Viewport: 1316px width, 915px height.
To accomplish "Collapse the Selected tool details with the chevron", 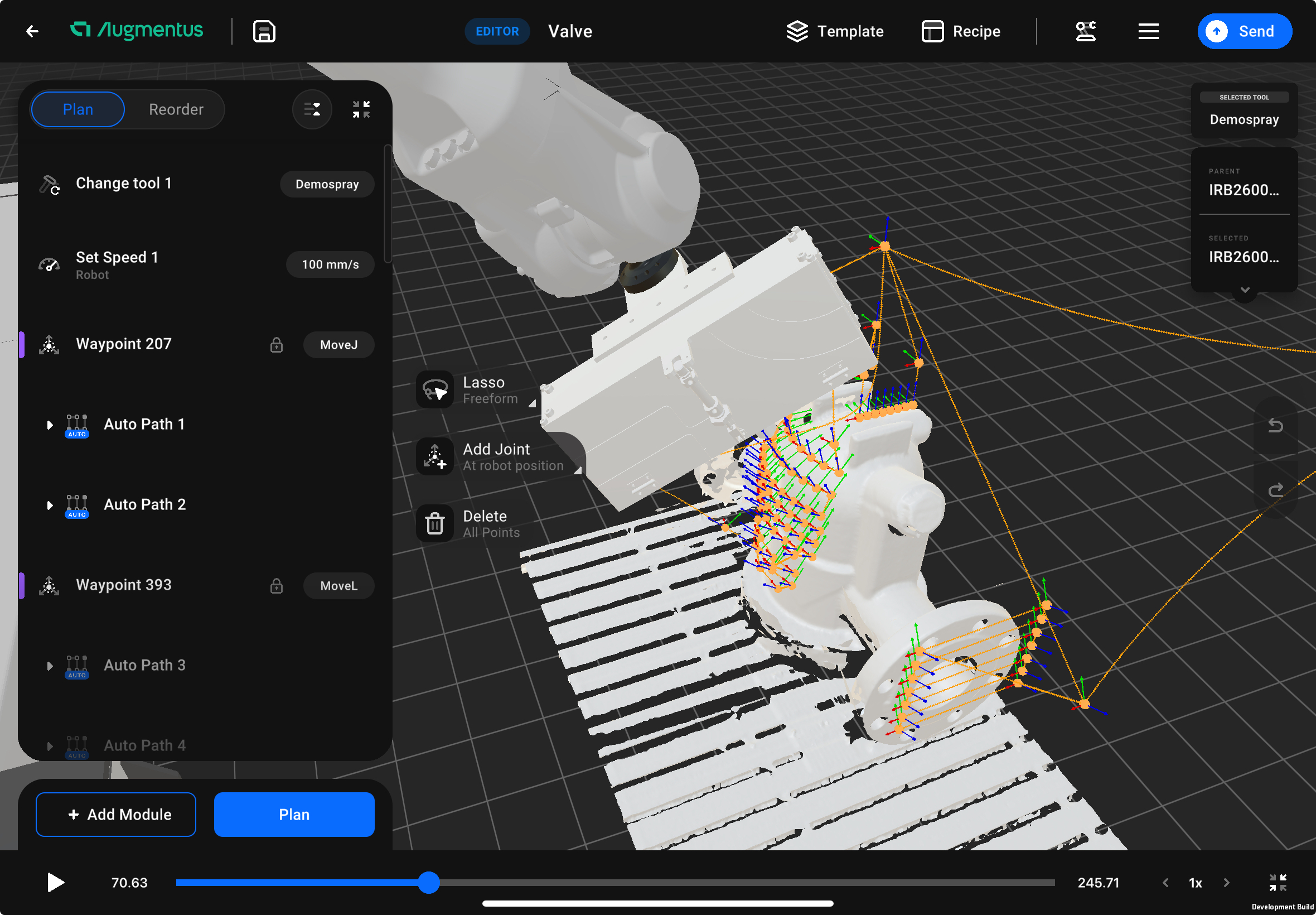I will (1244, 291).
